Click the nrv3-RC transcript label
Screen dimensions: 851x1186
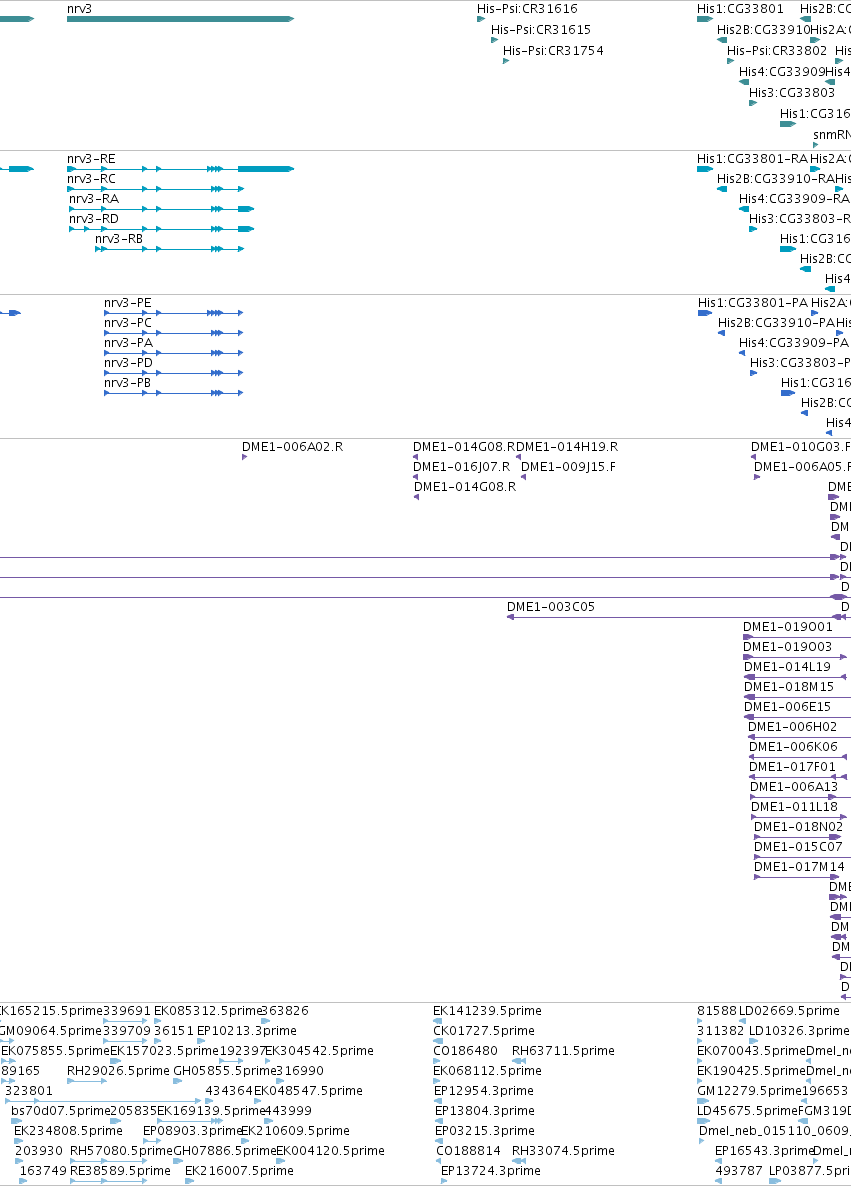pyautogui.click(x=91, y=179)
